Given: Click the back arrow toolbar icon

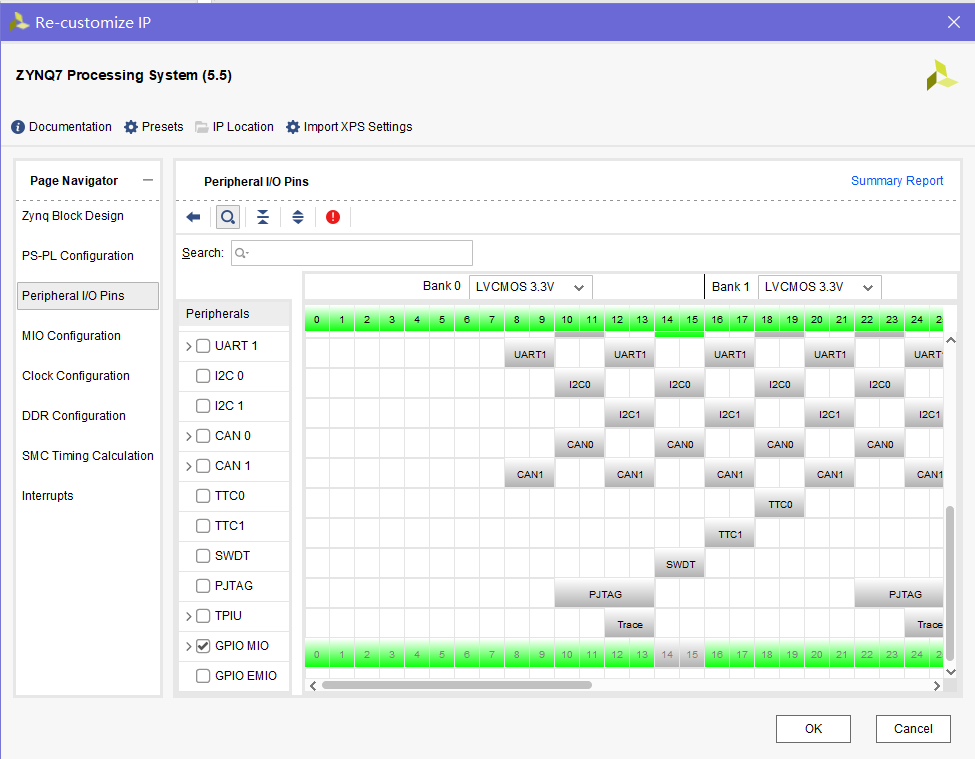Looking at the screenshot, I should click(x=193, y=217).
